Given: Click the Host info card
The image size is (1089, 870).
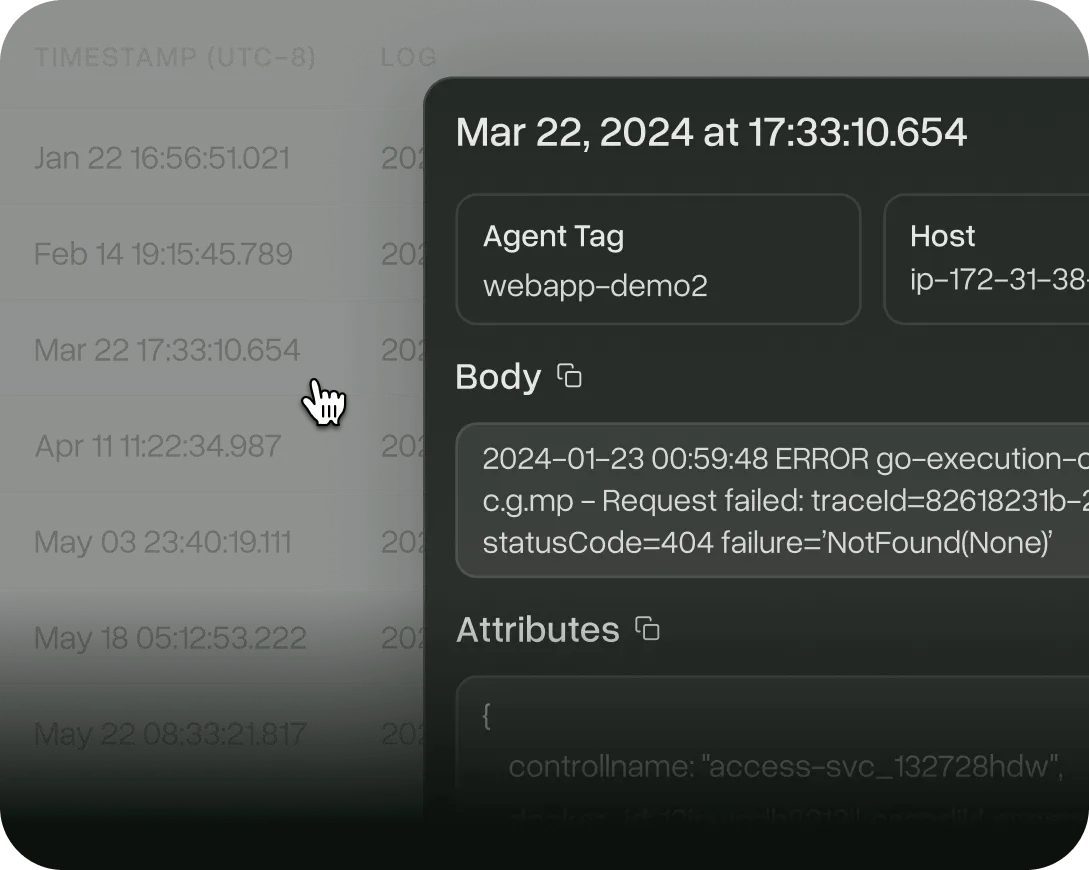Looking at the screenshot, I should [985, 259].
